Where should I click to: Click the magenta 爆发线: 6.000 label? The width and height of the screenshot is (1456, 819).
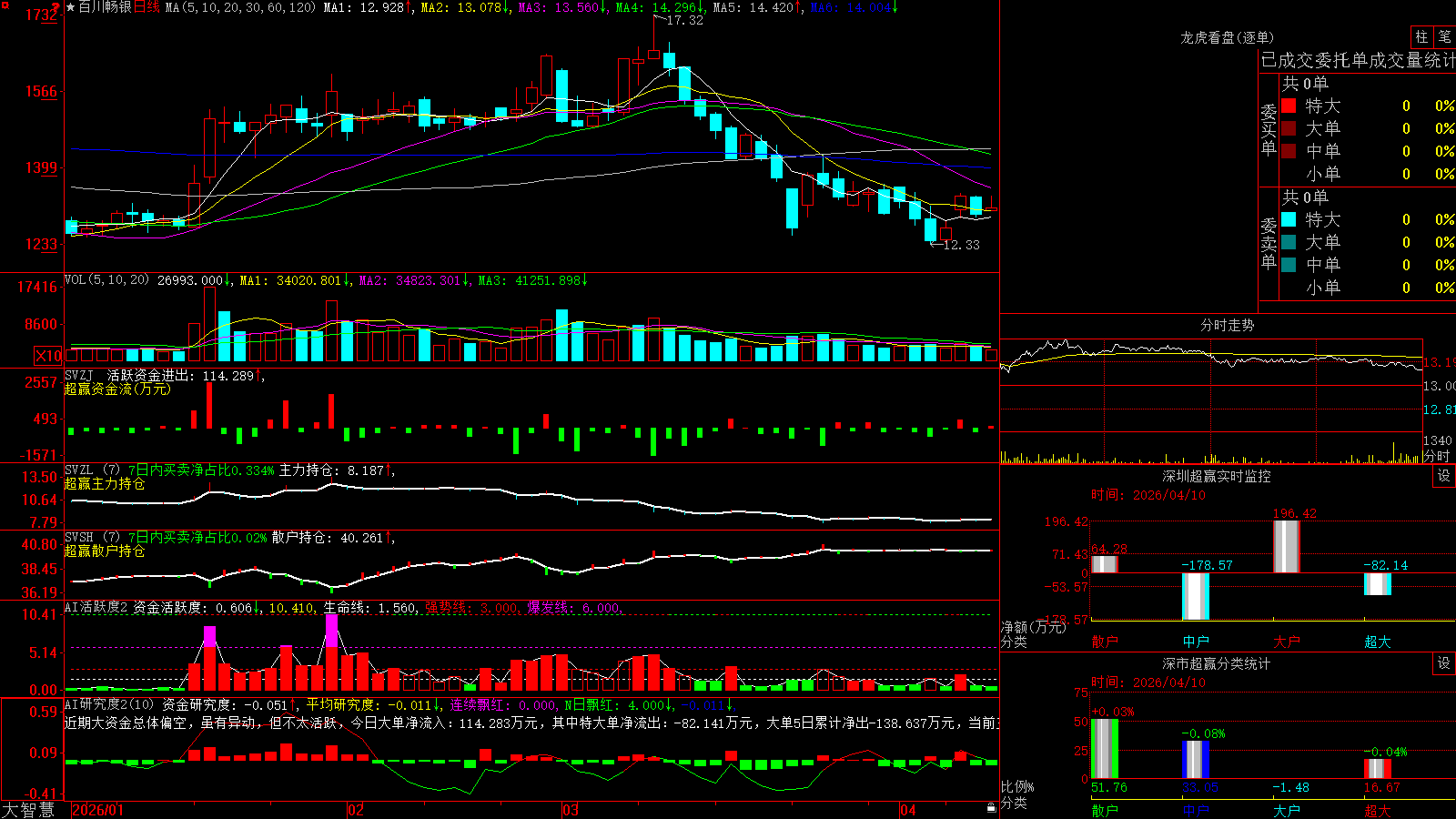(573, 607)
